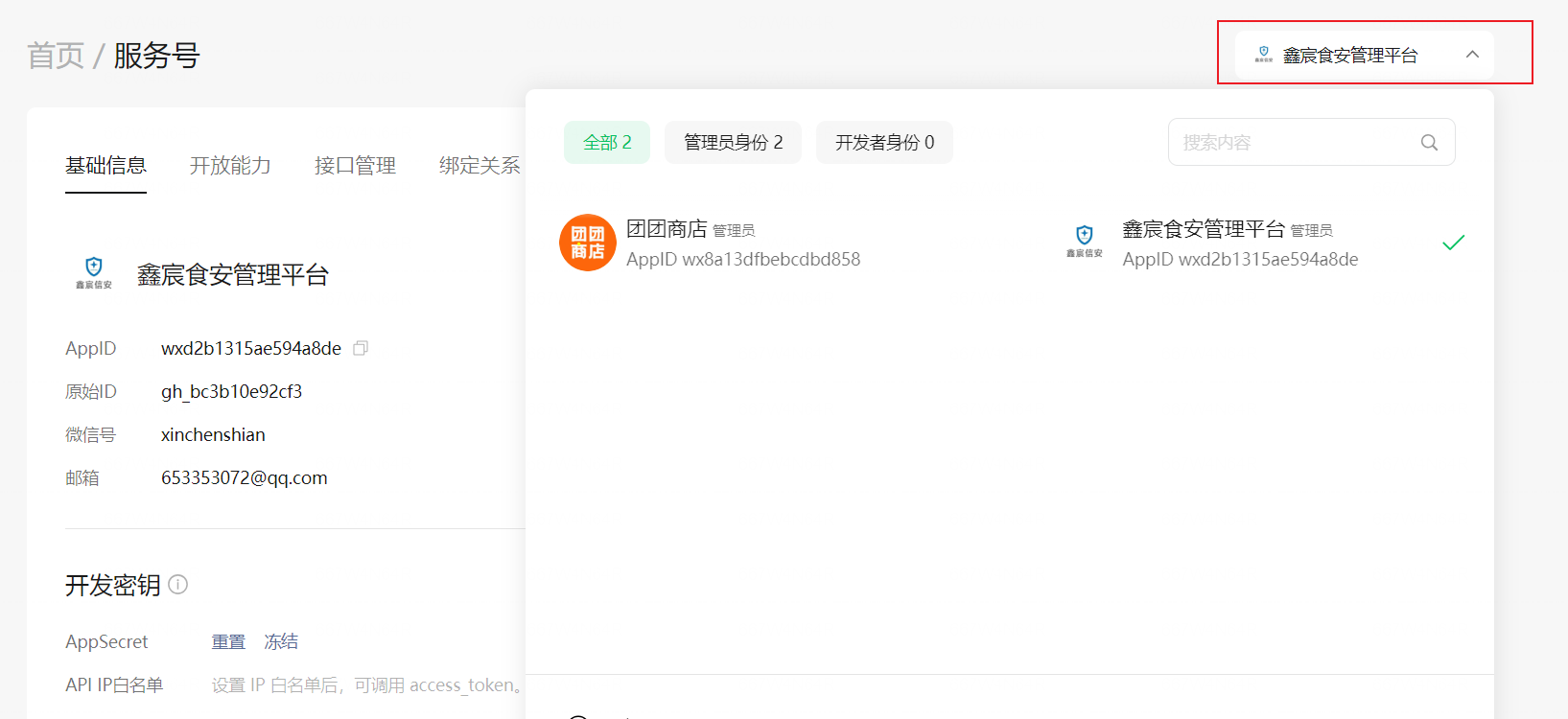
Task: Go to 首页 via the breadcrumb
Action: point(56,56)
